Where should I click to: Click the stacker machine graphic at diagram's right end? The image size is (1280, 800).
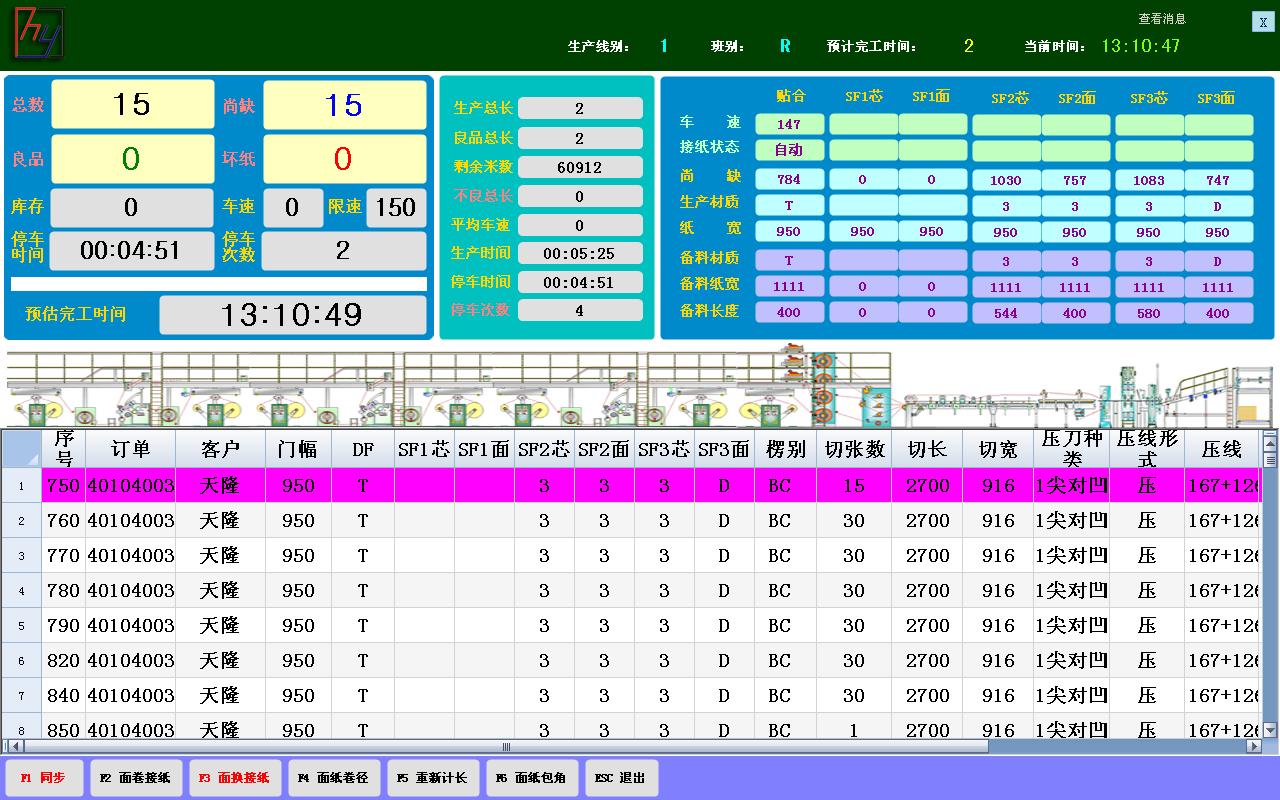click(x=1245, y=395)
